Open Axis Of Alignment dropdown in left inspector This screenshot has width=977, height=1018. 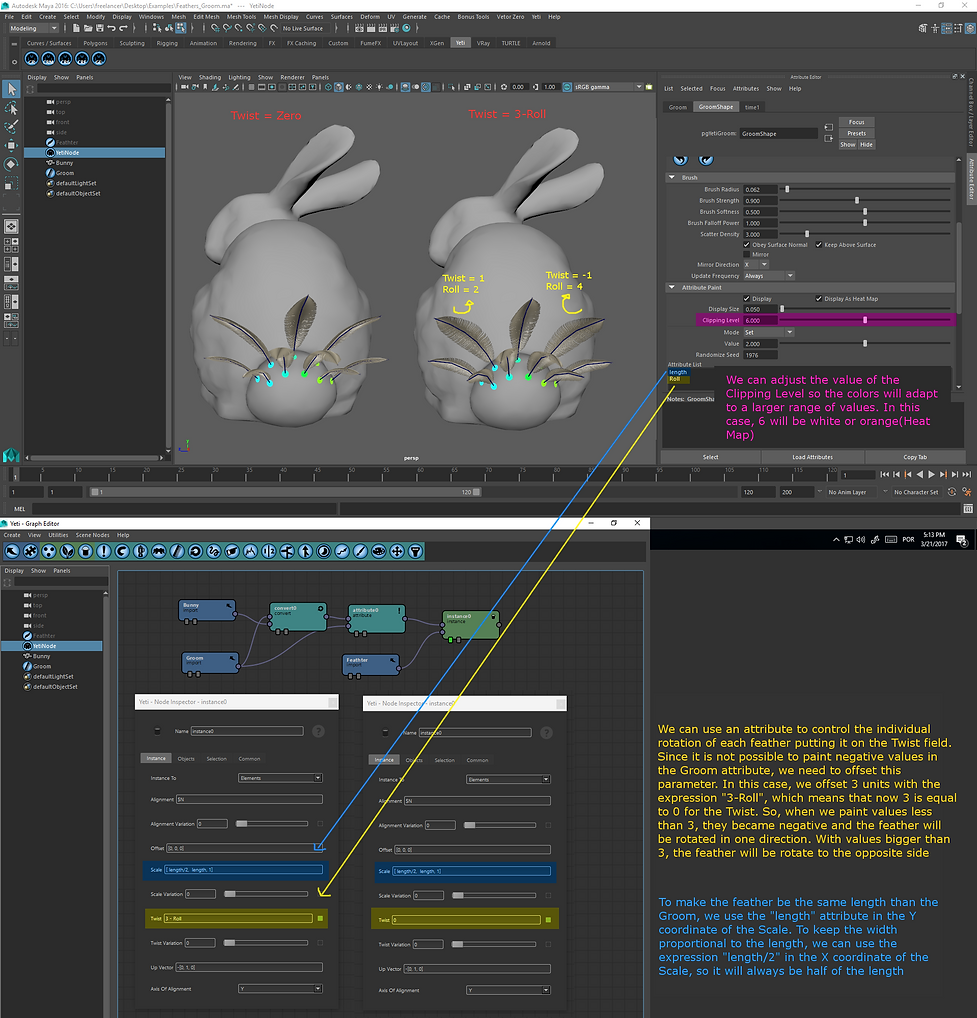point(280,989)
